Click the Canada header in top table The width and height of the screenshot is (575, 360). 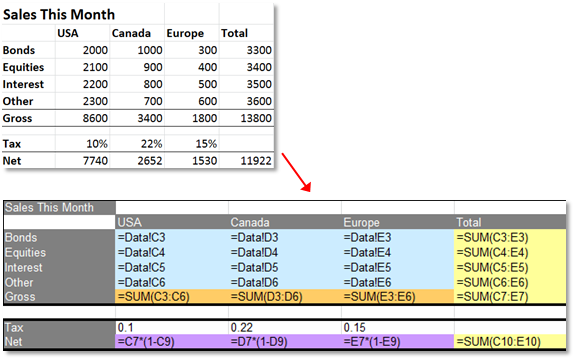tap(131, 33)
